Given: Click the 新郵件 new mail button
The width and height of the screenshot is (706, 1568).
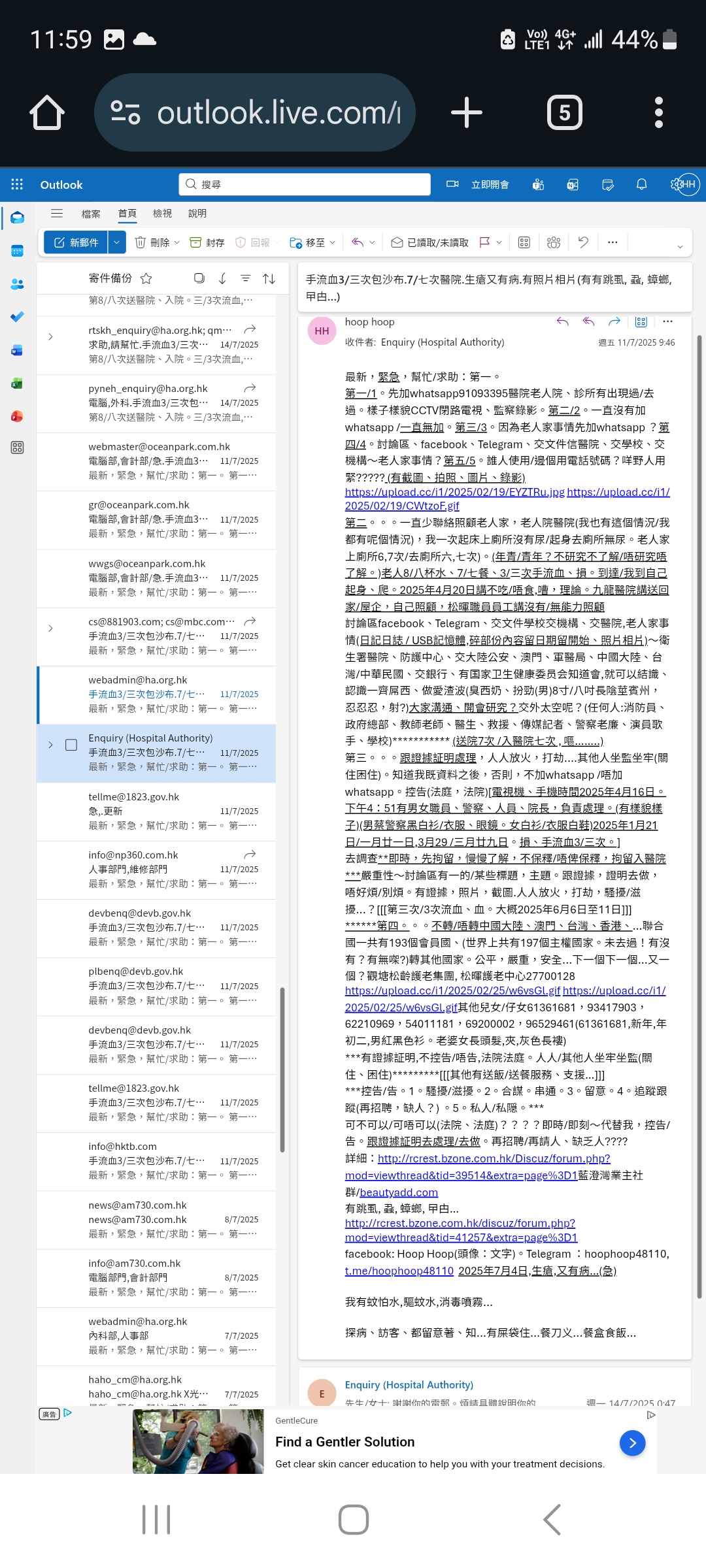Looking at the screenshot, I should (x=76, y=242).
